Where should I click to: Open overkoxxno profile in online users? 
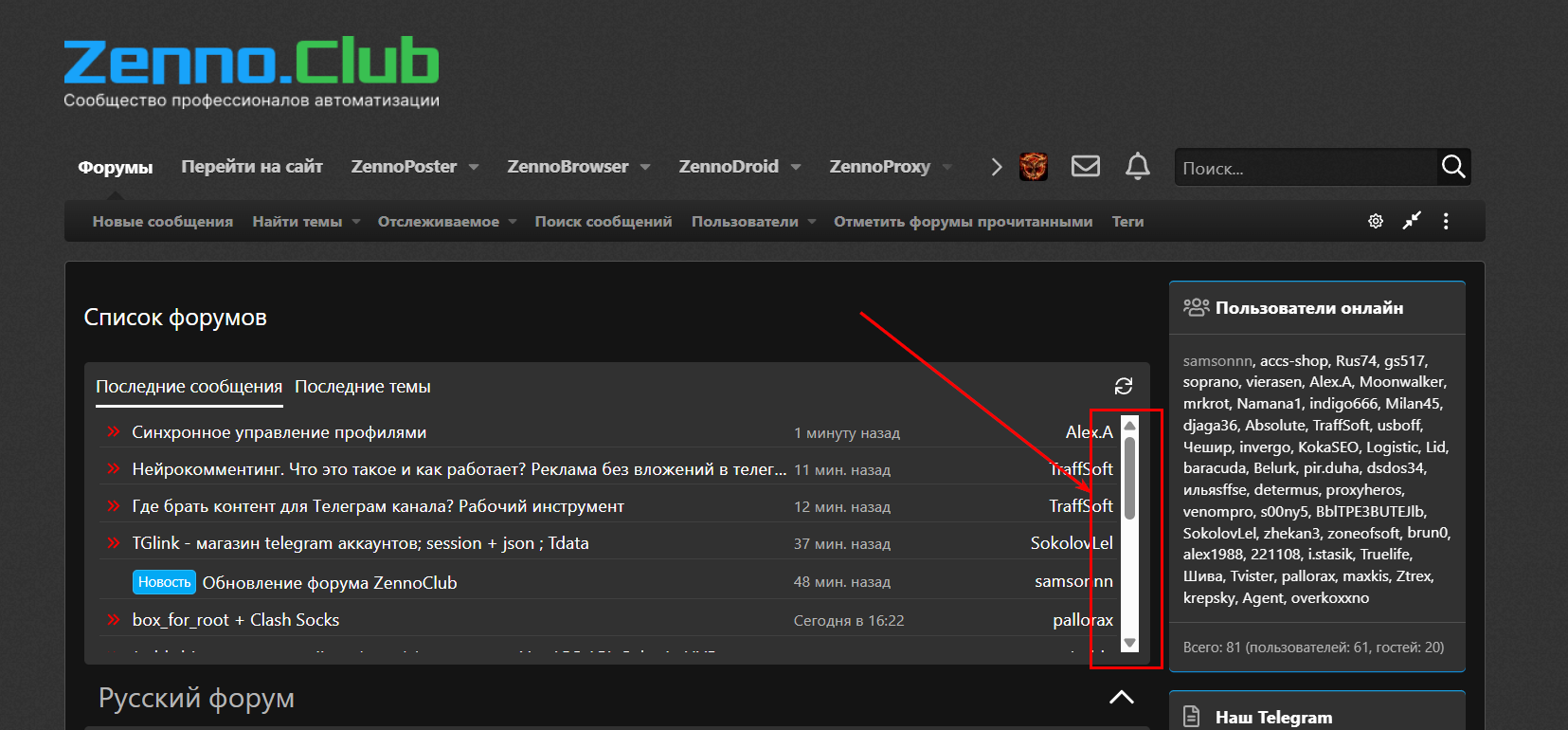coord(1330,598)
